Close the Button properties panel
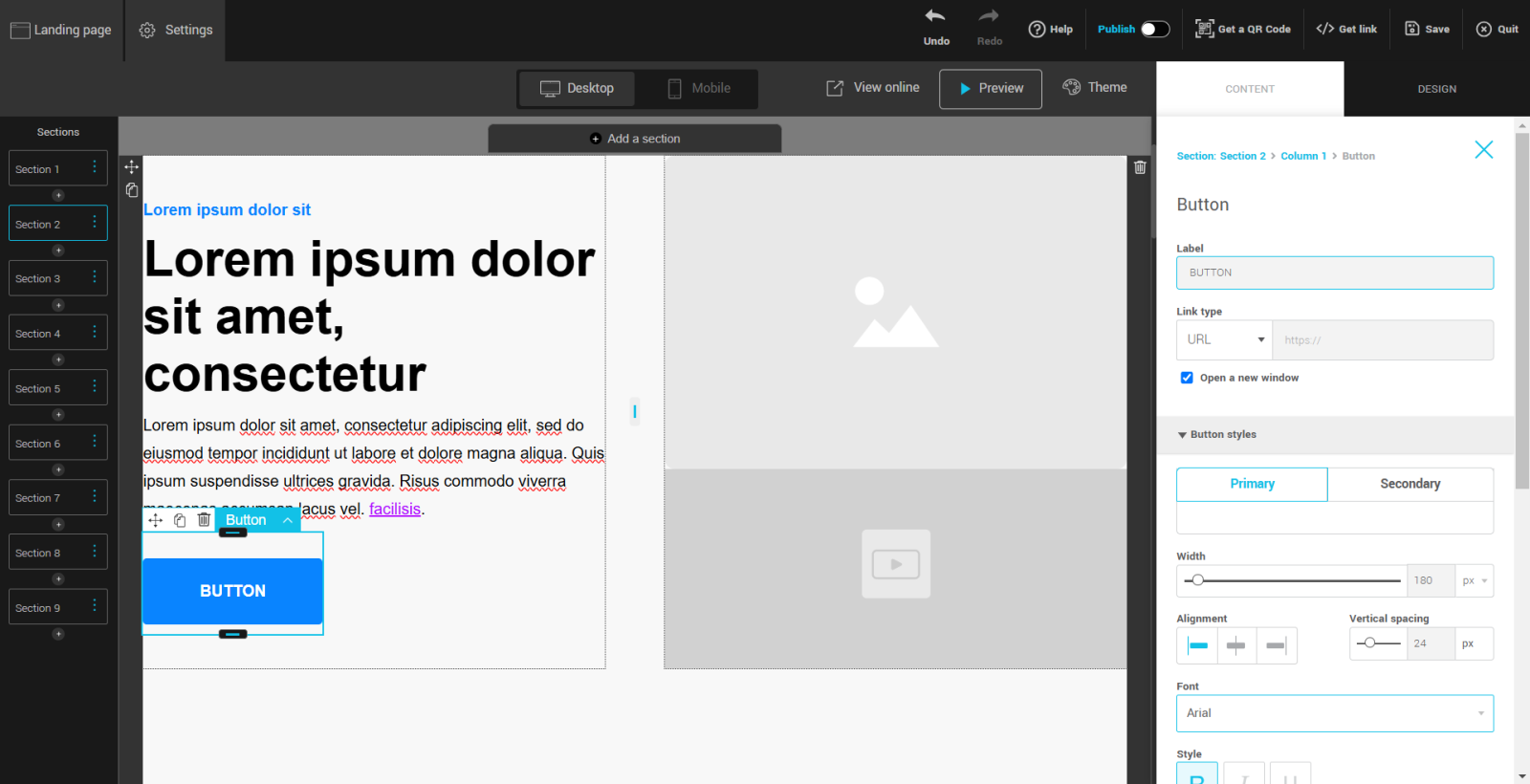1530x784 pixels. [x=1483, y=150]
